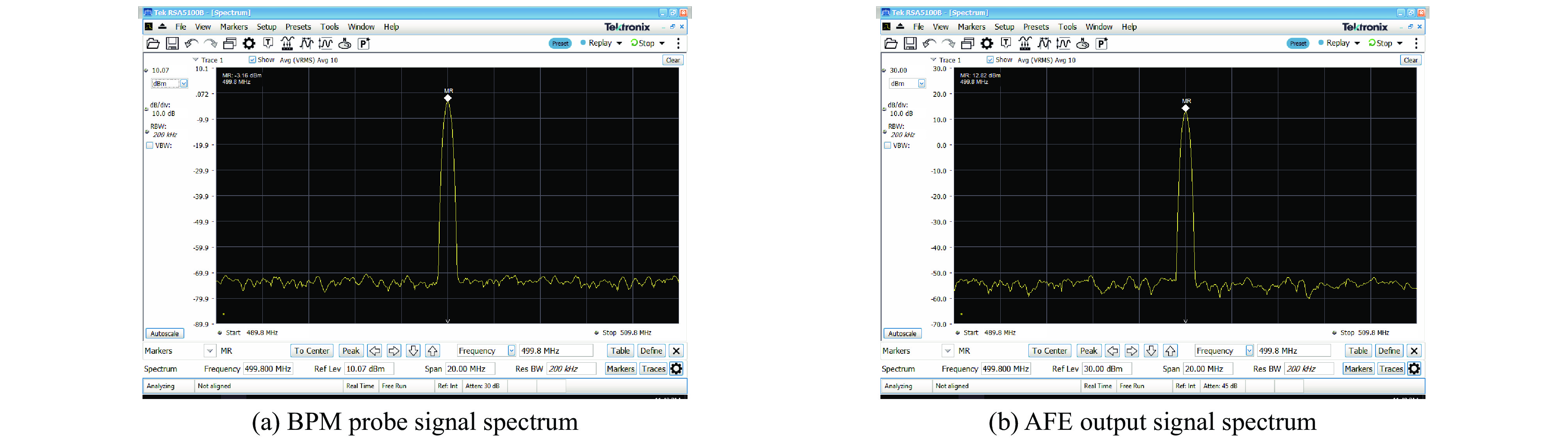
Task: Open dBm units dropdown in left window
Action: (x=183, y=84)
